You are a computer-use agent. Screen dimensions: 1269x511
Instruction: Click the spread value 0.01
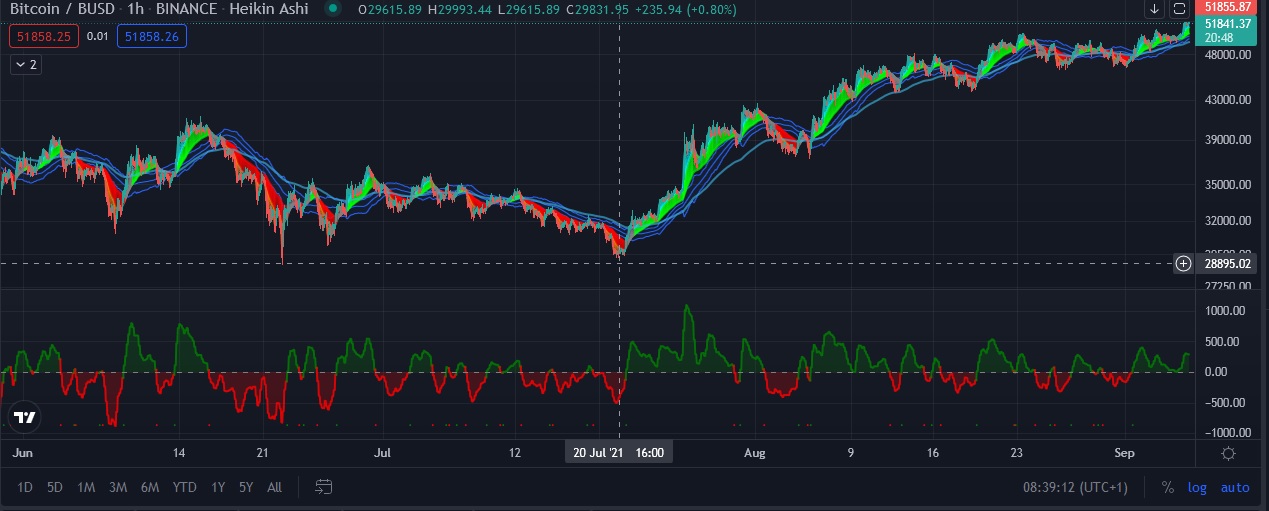click(97, 37)
